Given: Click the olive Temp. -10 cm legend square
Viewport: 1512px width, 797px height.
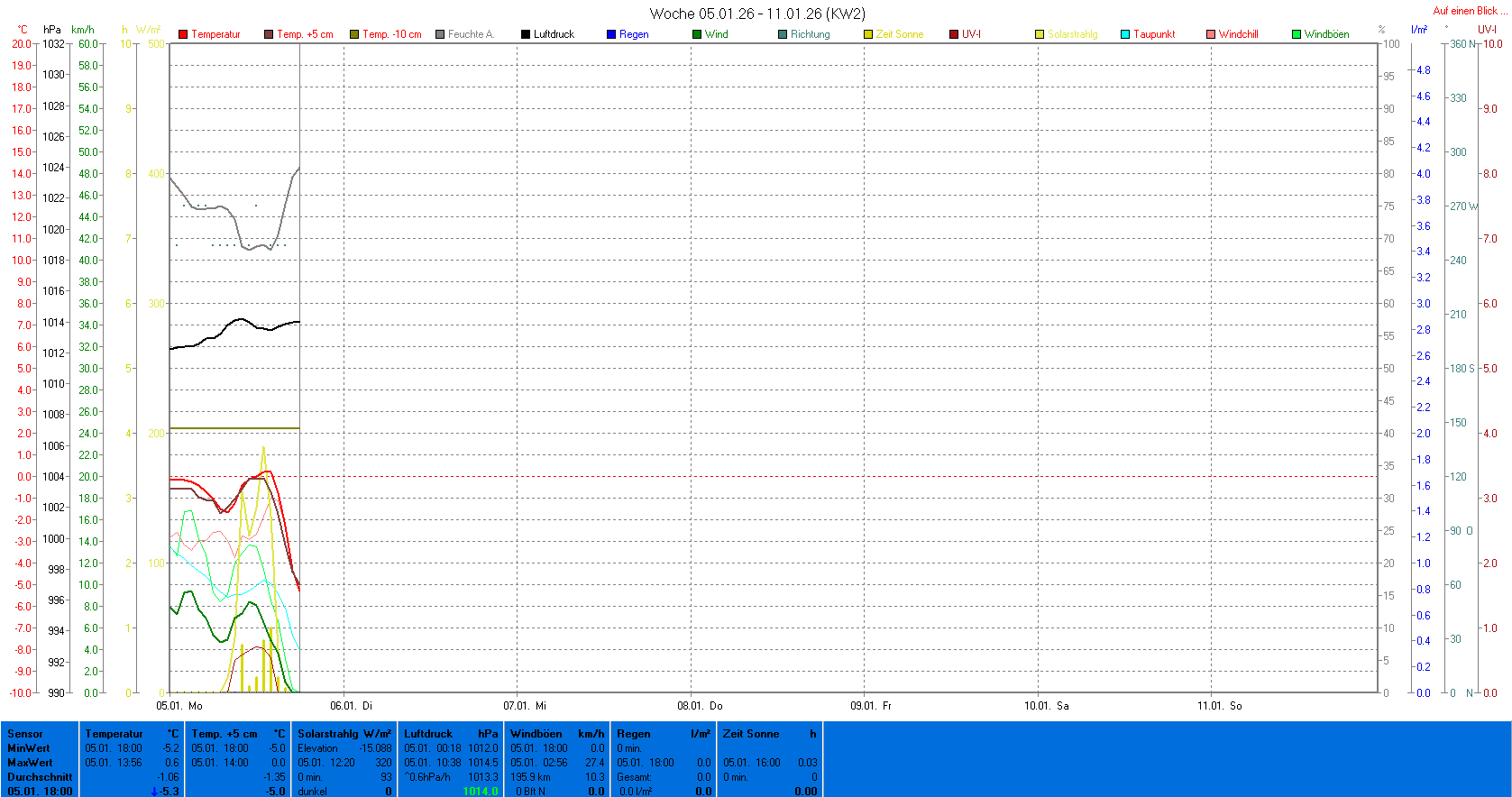Looking at the screenshot, I should 354,34.
